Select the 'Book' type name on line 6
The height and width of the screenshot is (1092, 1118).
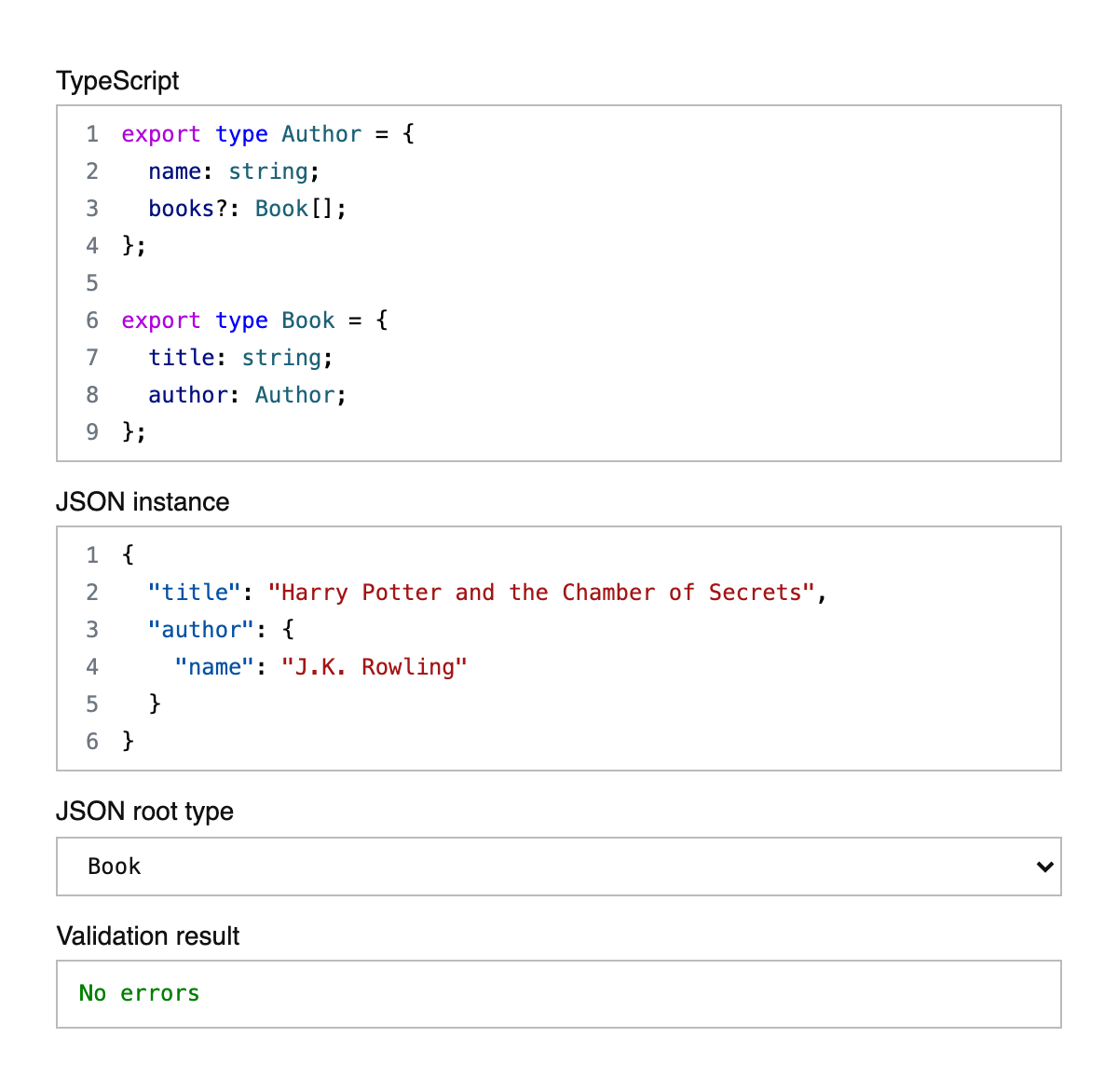pyautogui.click(x=308, y=321)
